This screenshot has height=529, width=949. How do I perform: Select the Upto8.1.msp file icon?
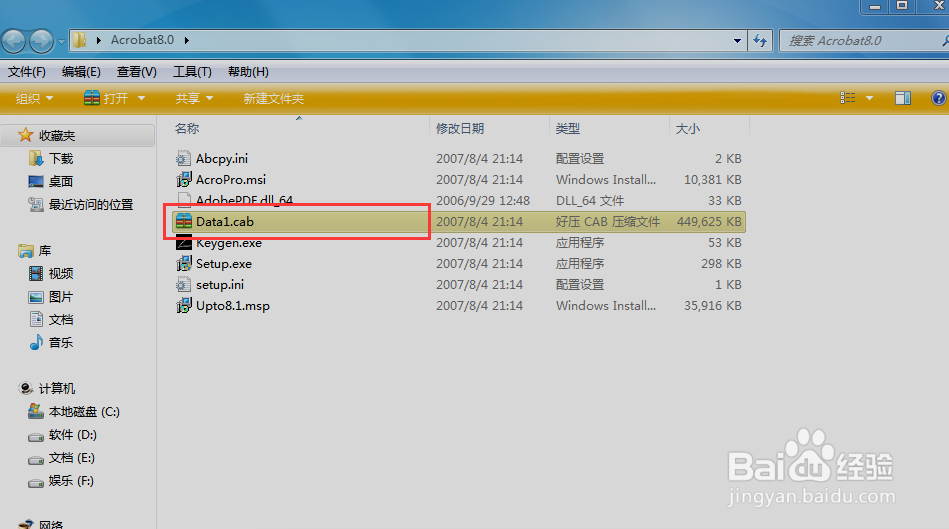[x=183, y=306]
